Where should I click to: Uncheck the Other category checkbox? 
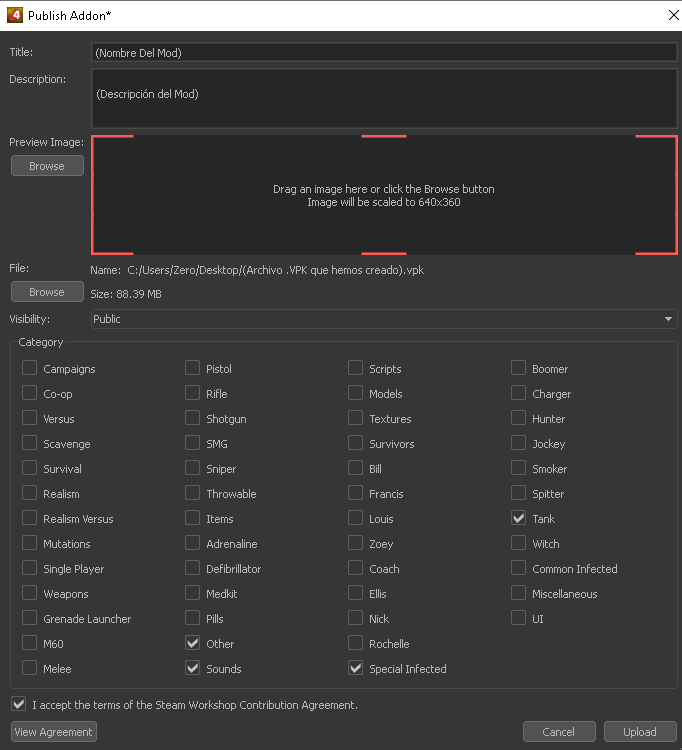click(x=192, y=644)
